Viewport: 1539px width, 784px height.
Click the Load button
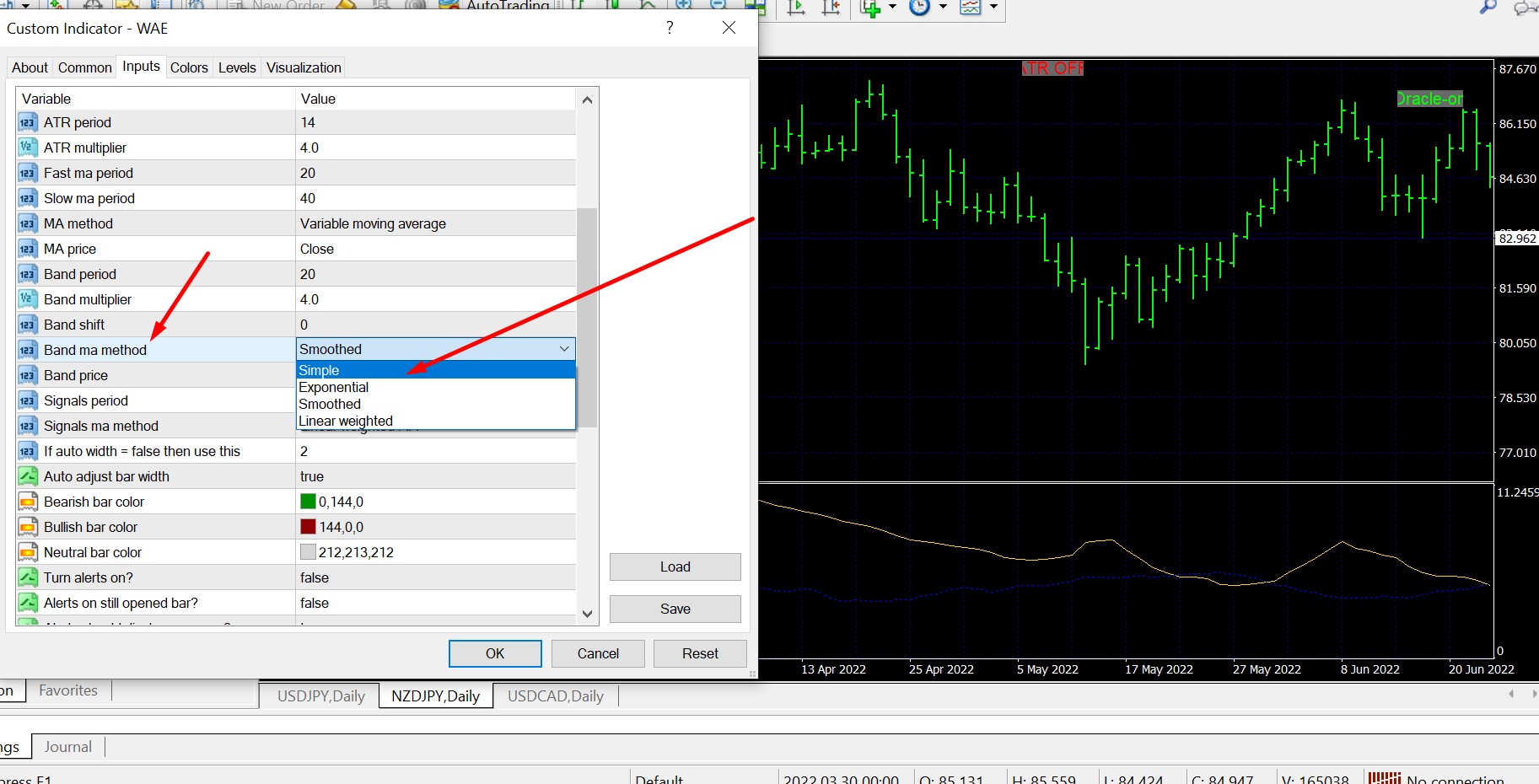[x=675, y=567]
